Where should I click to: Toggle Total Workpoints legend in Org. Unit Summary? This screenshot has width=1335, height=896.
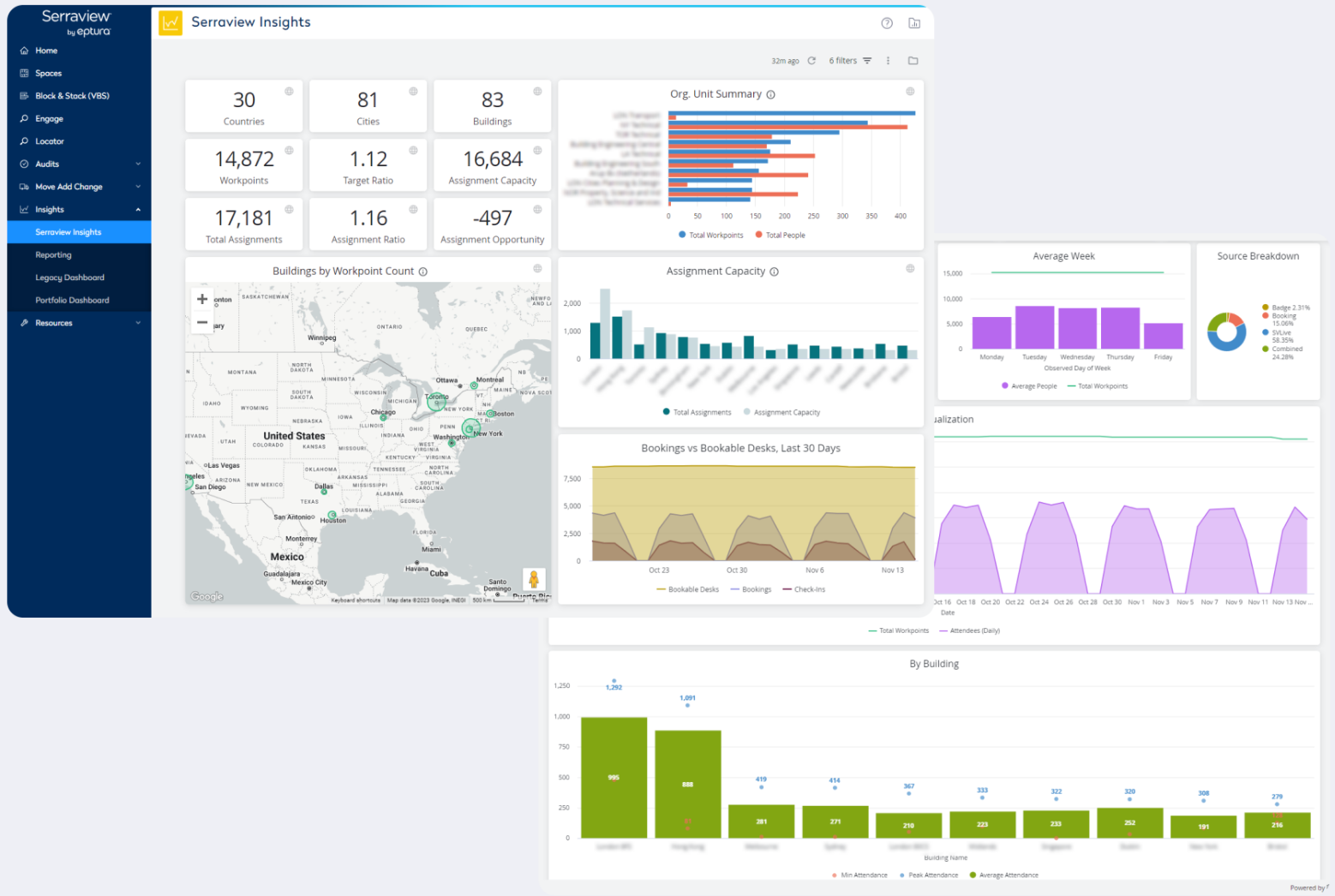711,235
